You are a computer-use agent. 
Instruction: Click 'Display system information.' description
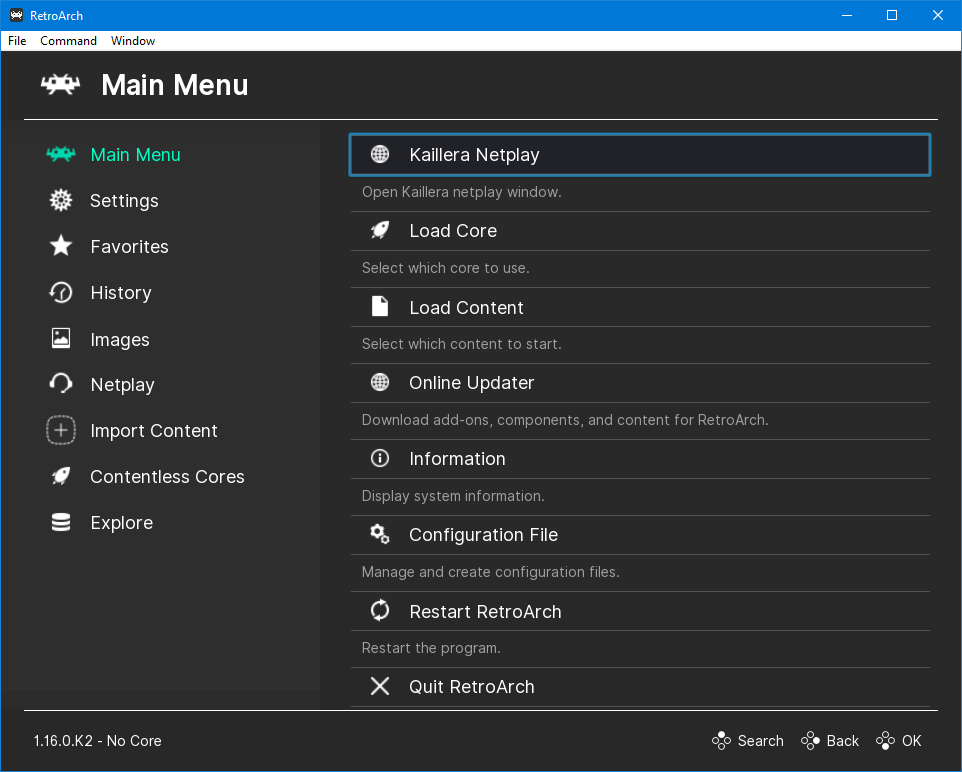point(453,496)
